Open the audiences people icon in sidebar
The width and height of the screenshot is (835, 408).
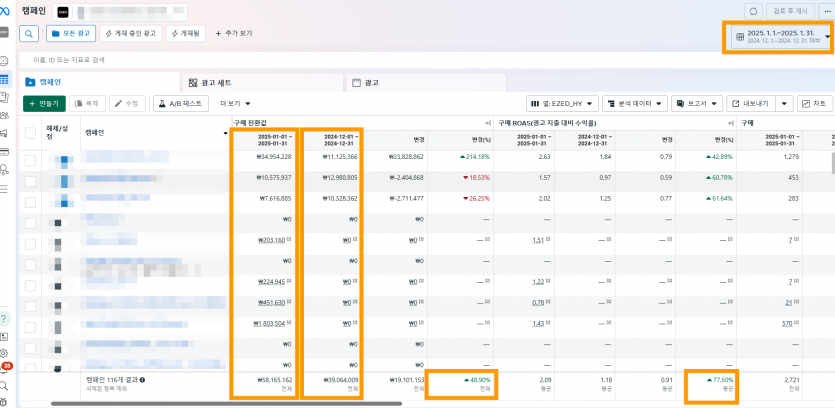[4, 115]
